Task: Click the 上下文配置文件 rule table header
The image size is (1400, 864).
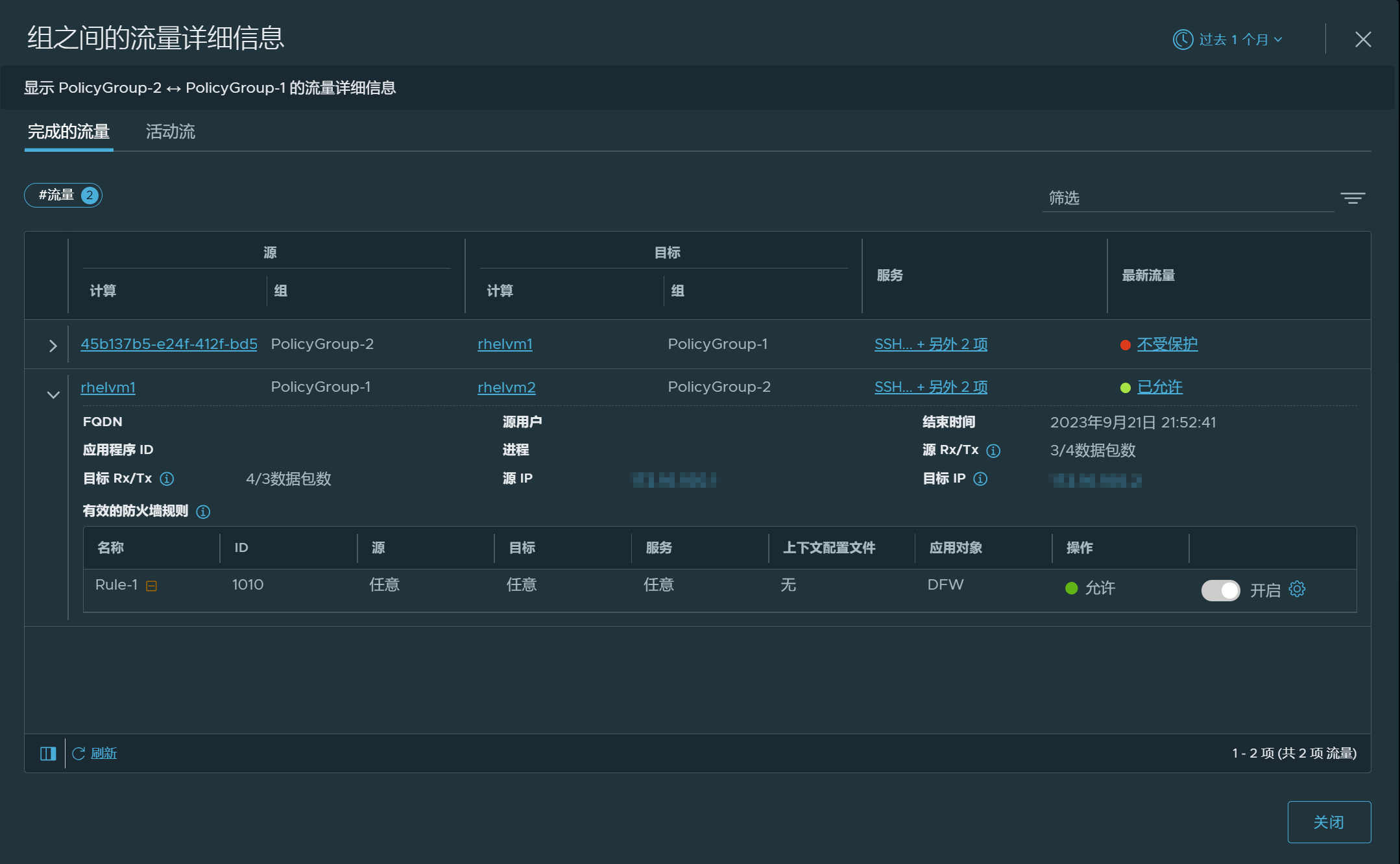Action: point(828,547)
